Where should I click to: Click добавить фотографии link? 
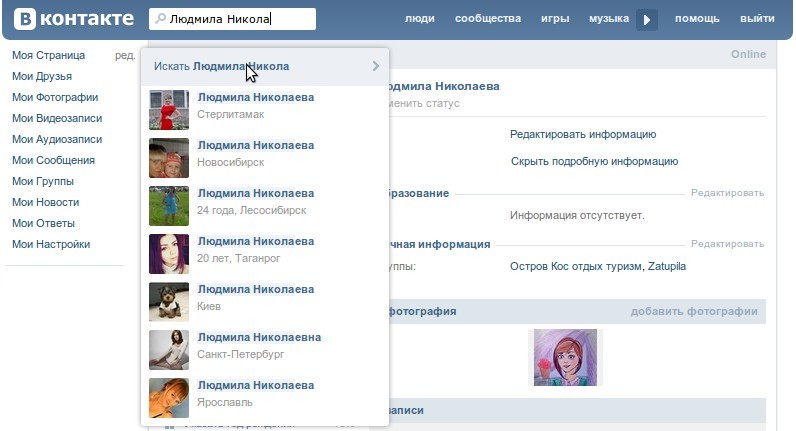[x=693, y=311]
